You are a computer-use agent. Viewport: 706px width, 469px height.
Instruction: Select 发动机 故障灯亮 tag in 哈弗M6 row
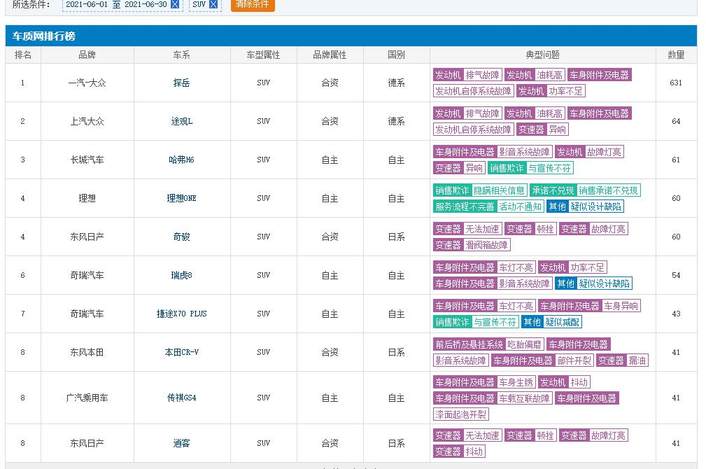tap(589, 152)
